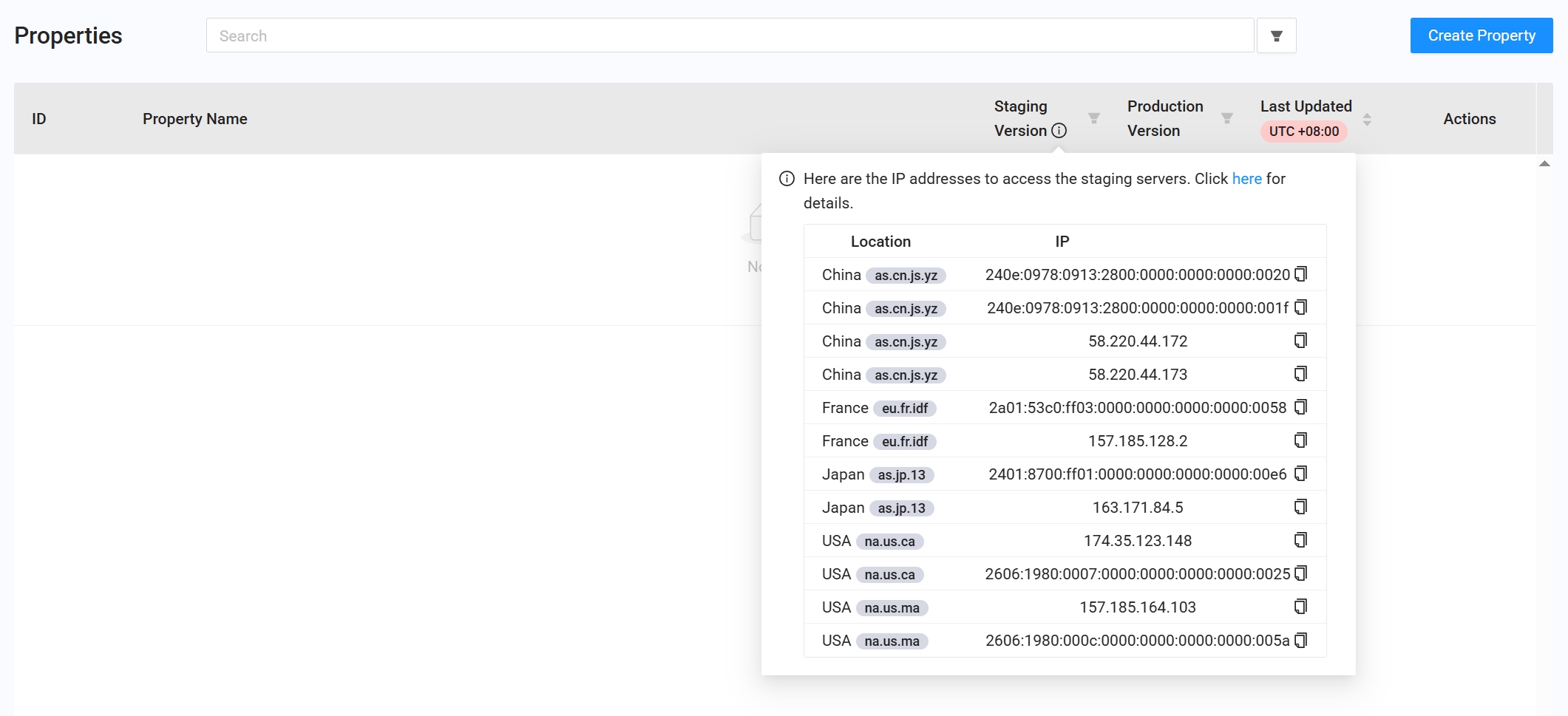Image resolution: width=1568 pixels, height=716 pixels.
Task: Click the info icon beside Staging Version
Action: pyautogui.click(x=1060, y=131)
